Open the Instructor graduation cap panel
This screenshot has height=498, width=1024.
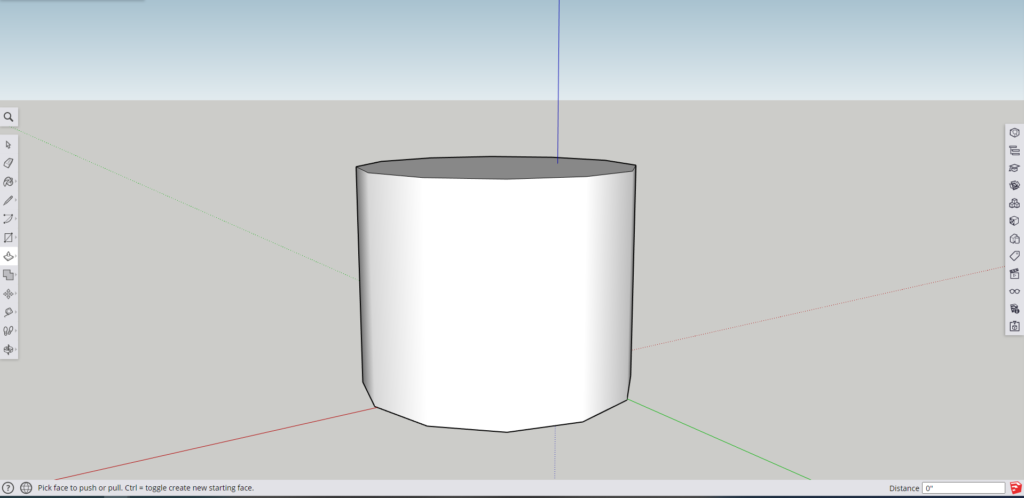tap(1014, 168)
